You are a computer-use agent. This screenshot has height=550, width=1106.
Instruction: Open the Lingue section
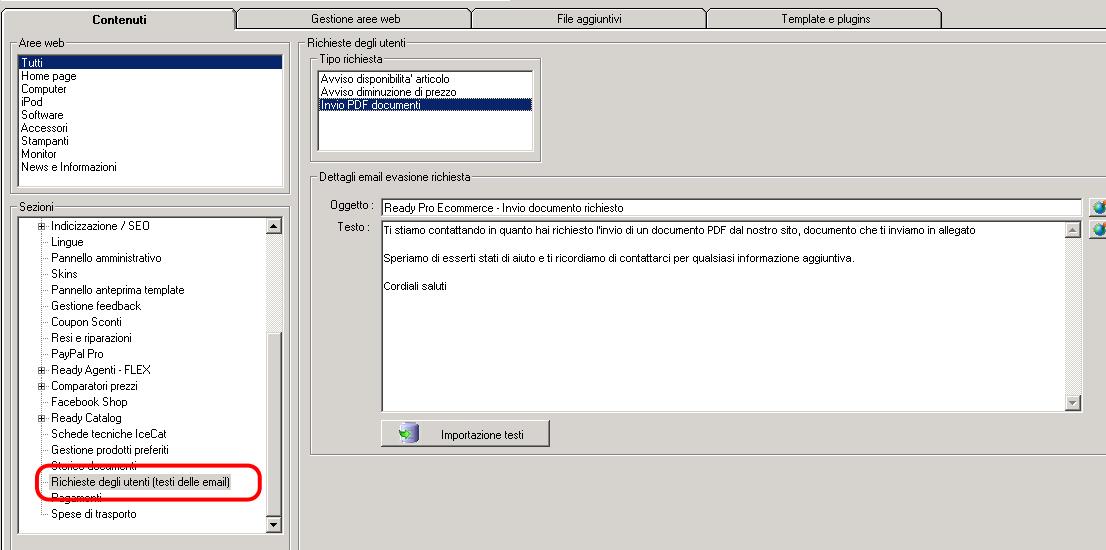tap(67, 243)
